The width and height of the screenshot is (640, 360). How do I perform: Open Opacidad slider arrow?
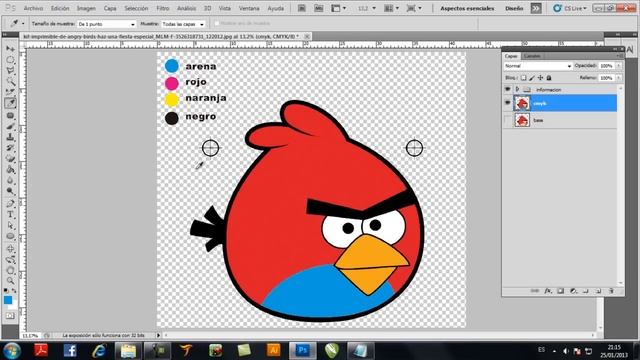619,66
